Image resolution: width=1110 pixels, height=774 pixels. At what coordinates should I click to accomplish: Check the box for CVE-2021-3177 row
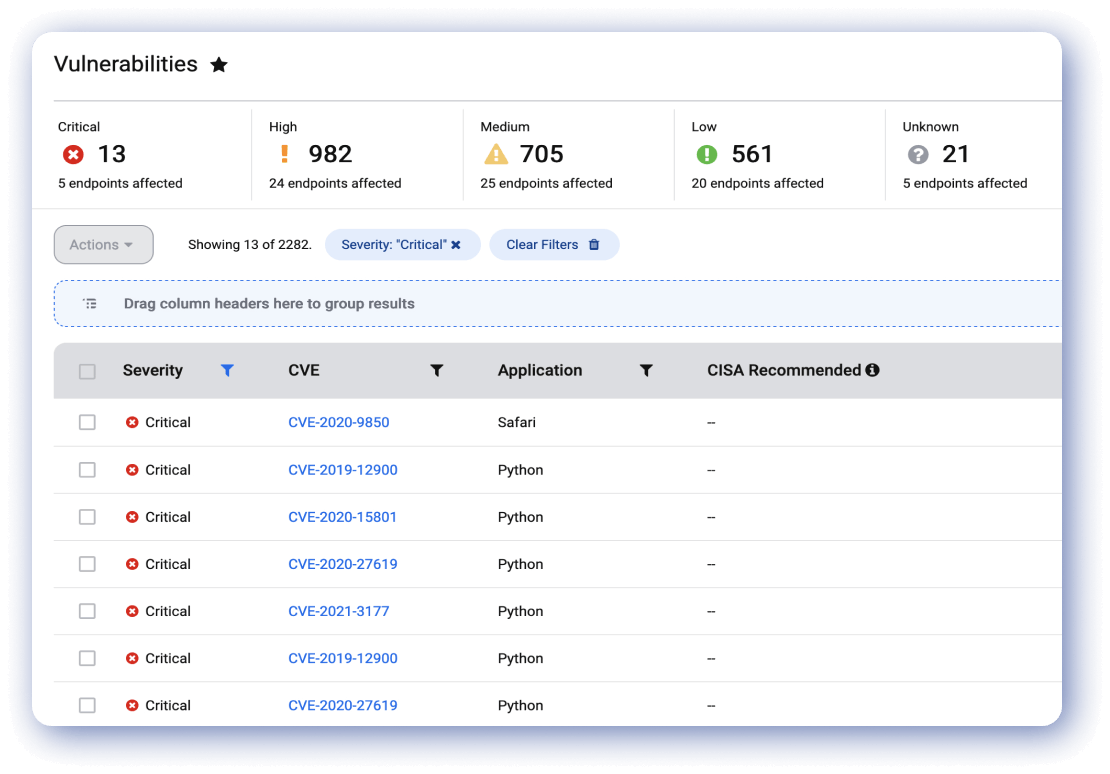pos(87,612)
